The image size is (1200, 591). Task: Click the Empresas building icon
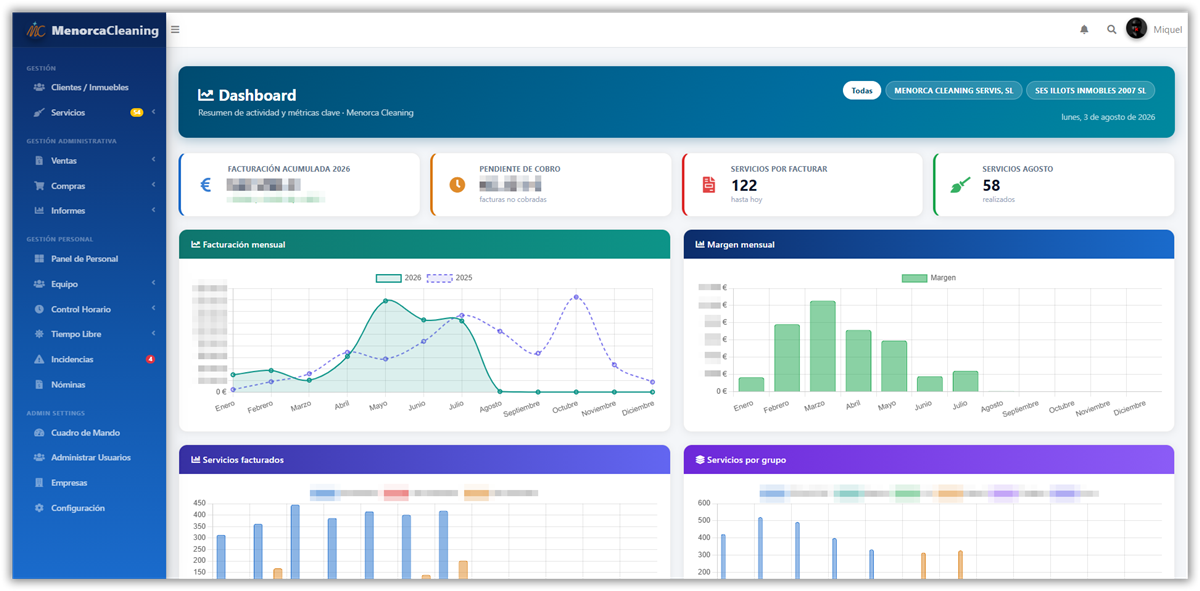tap(39, 483)
